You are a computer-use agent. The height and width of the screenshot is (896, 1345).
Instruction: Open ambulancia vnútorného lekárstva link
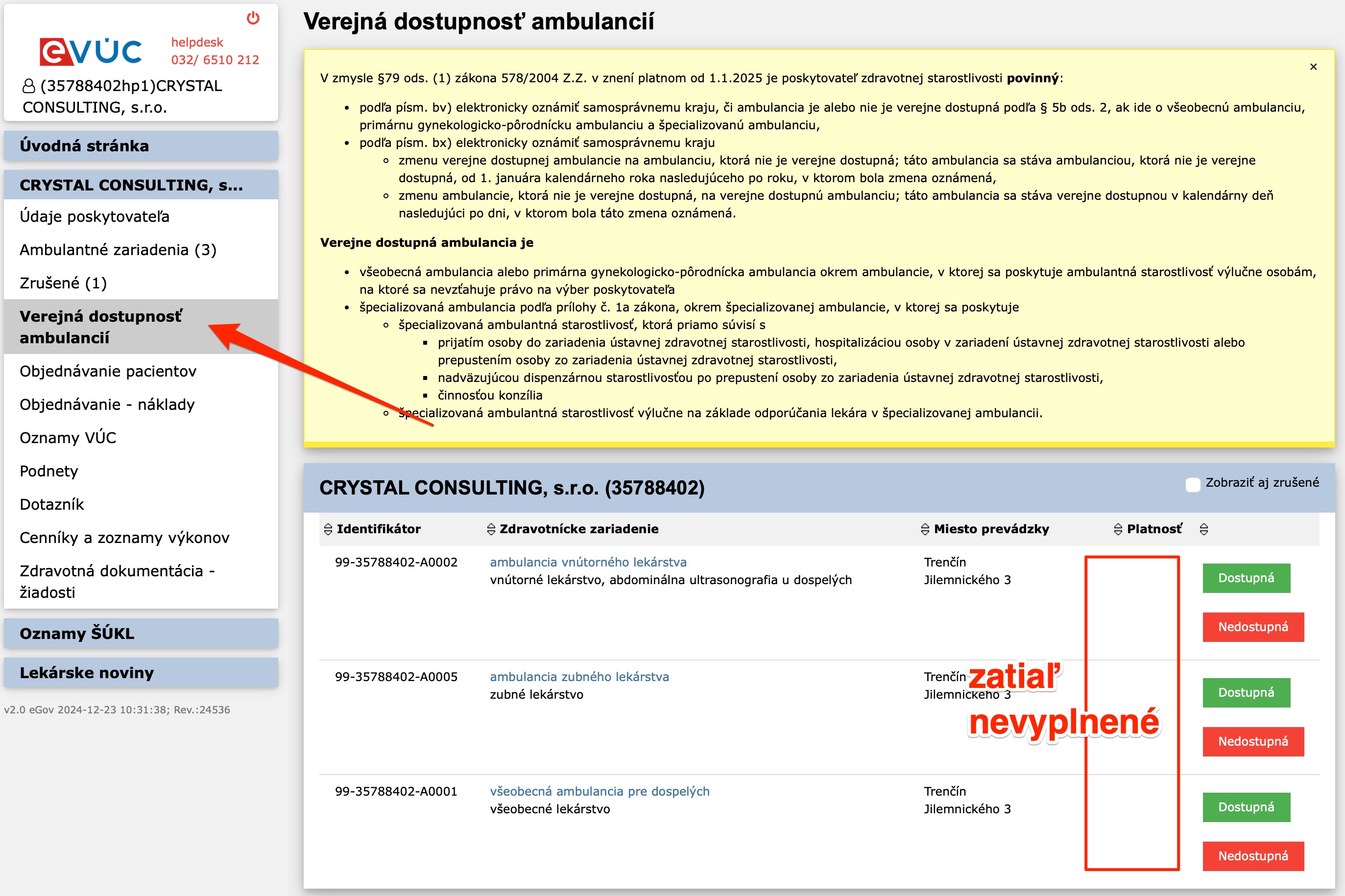pyautogui.click(x=588, y=562)
